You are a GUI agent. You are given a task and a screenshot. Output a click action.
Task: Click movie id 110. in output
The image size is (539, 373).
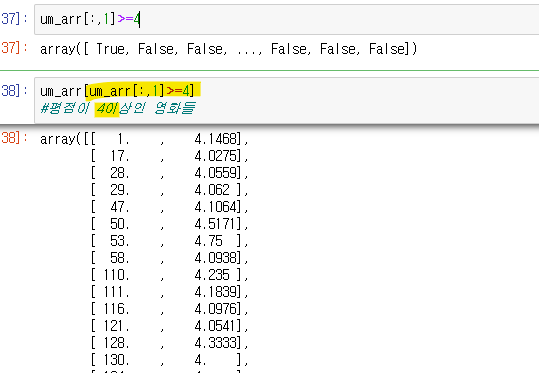[116, 275]
